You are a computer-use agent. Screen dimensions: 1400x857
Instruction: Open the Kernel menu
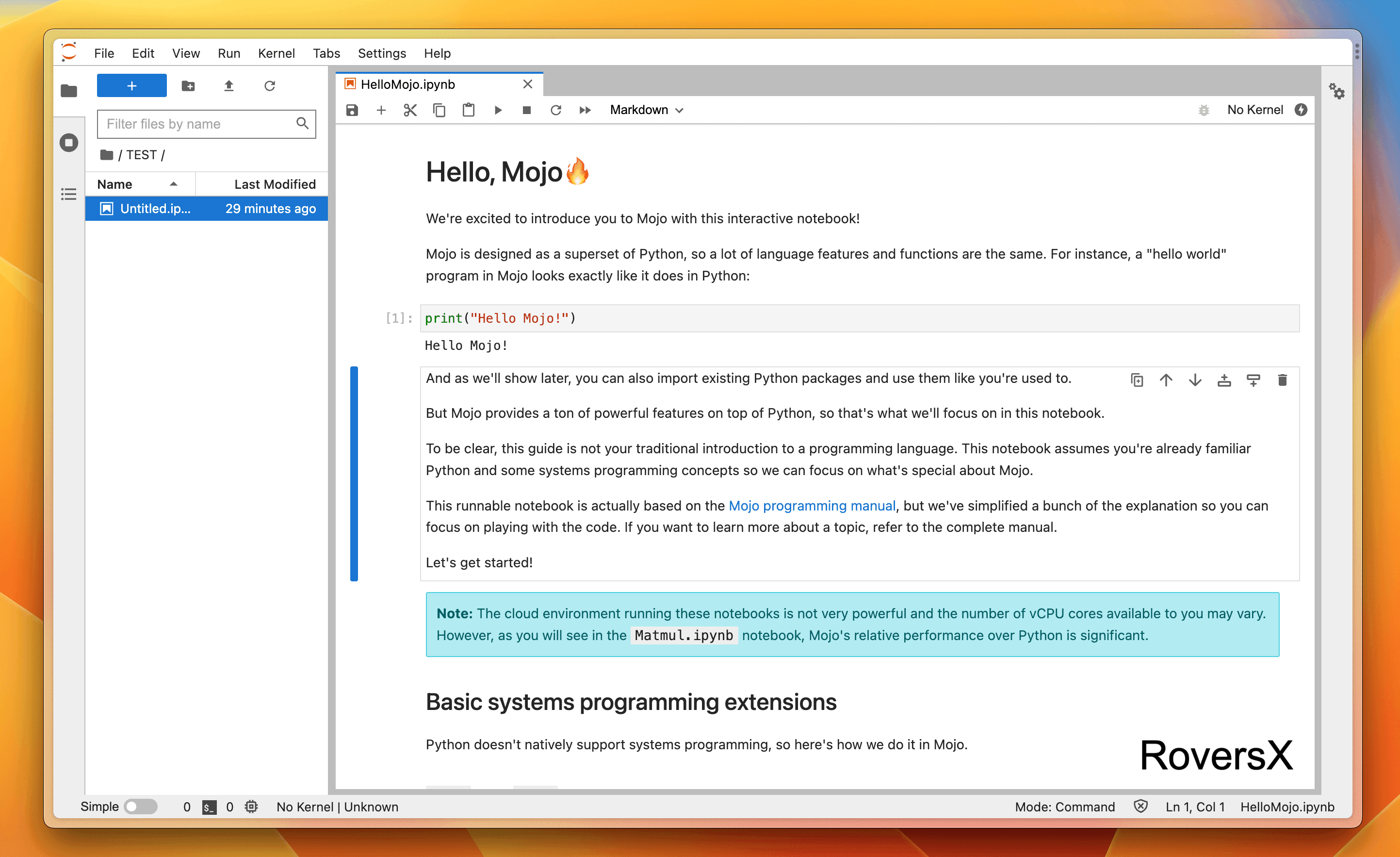[276, 53]
